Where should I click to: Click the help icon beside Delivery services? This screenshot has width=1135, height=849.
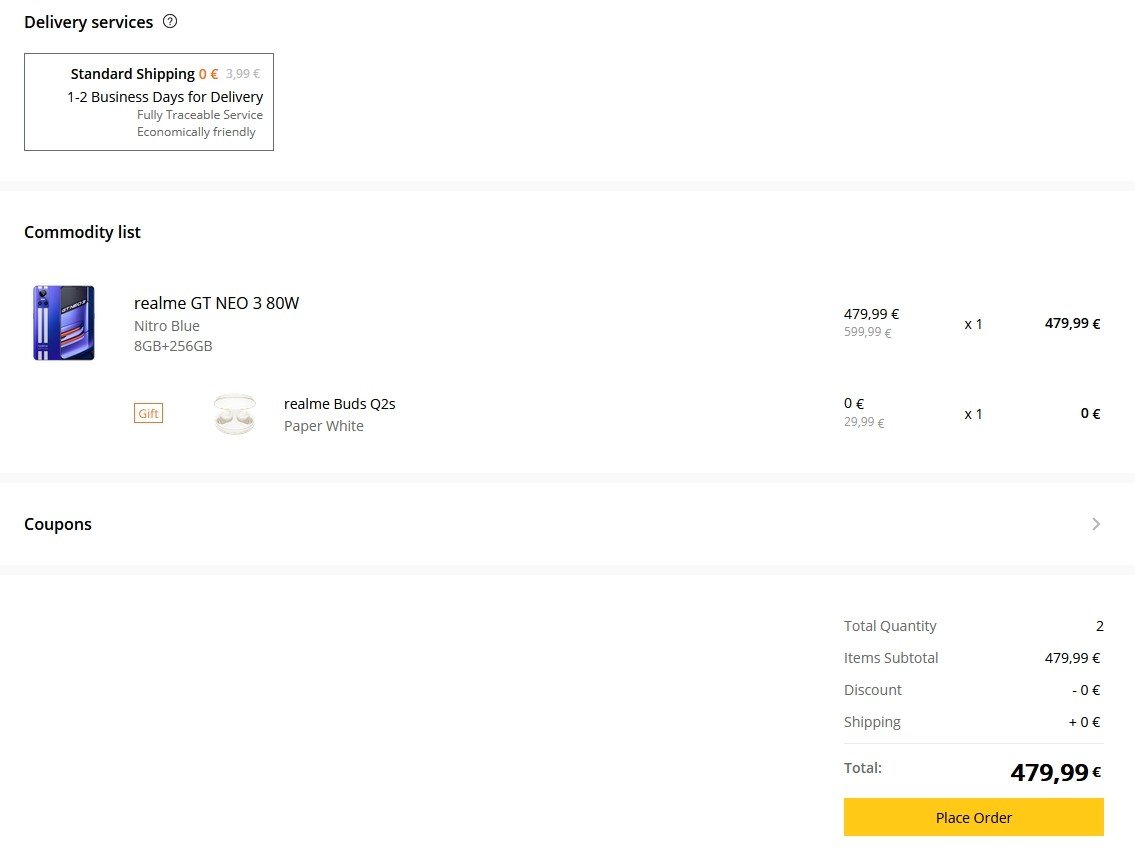pyautogui.click(x=170, y=21)
